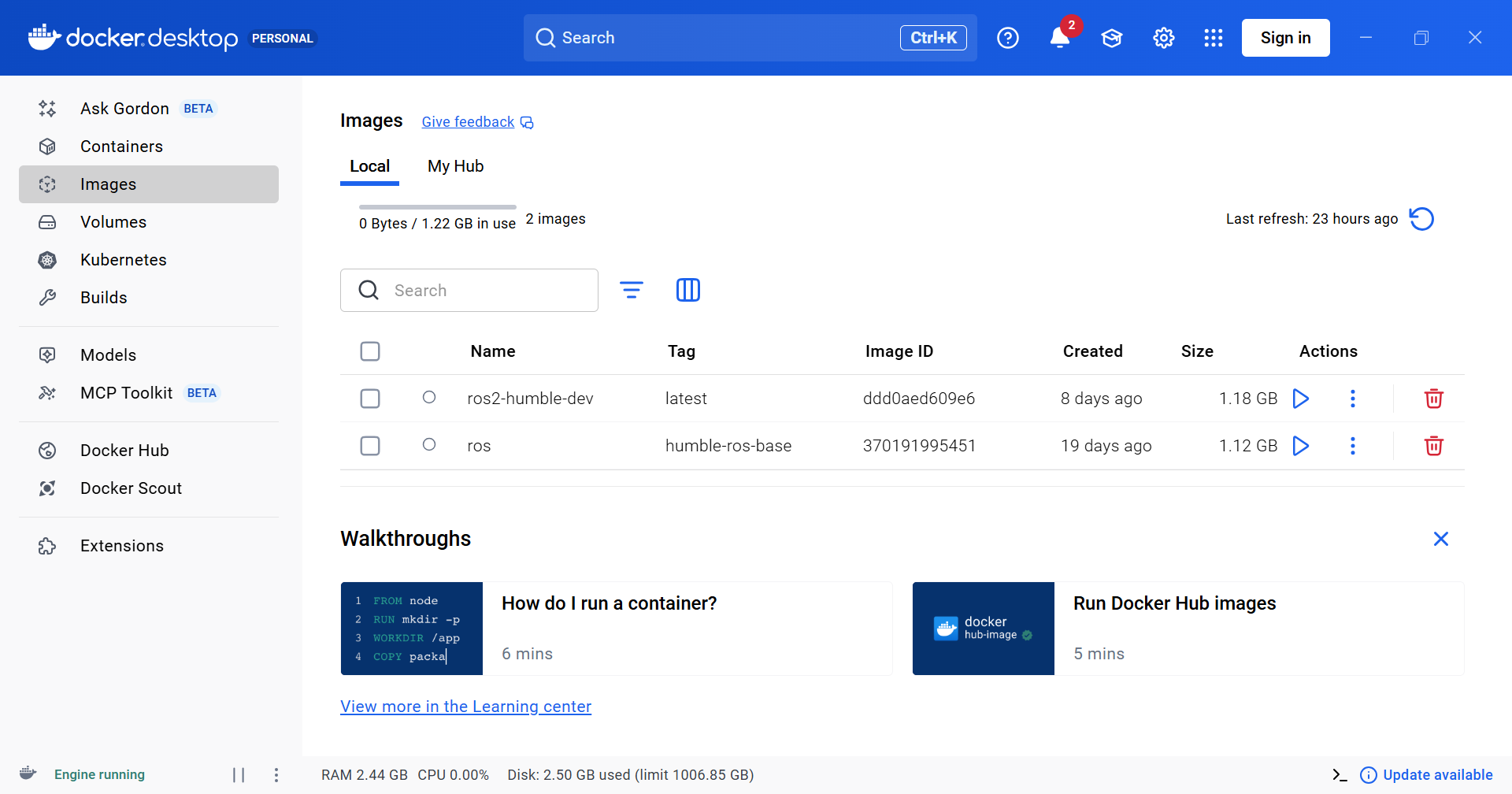Screen dimensions: 1512x794
Task: Refresh the images list
Action: coord(1421,219)
